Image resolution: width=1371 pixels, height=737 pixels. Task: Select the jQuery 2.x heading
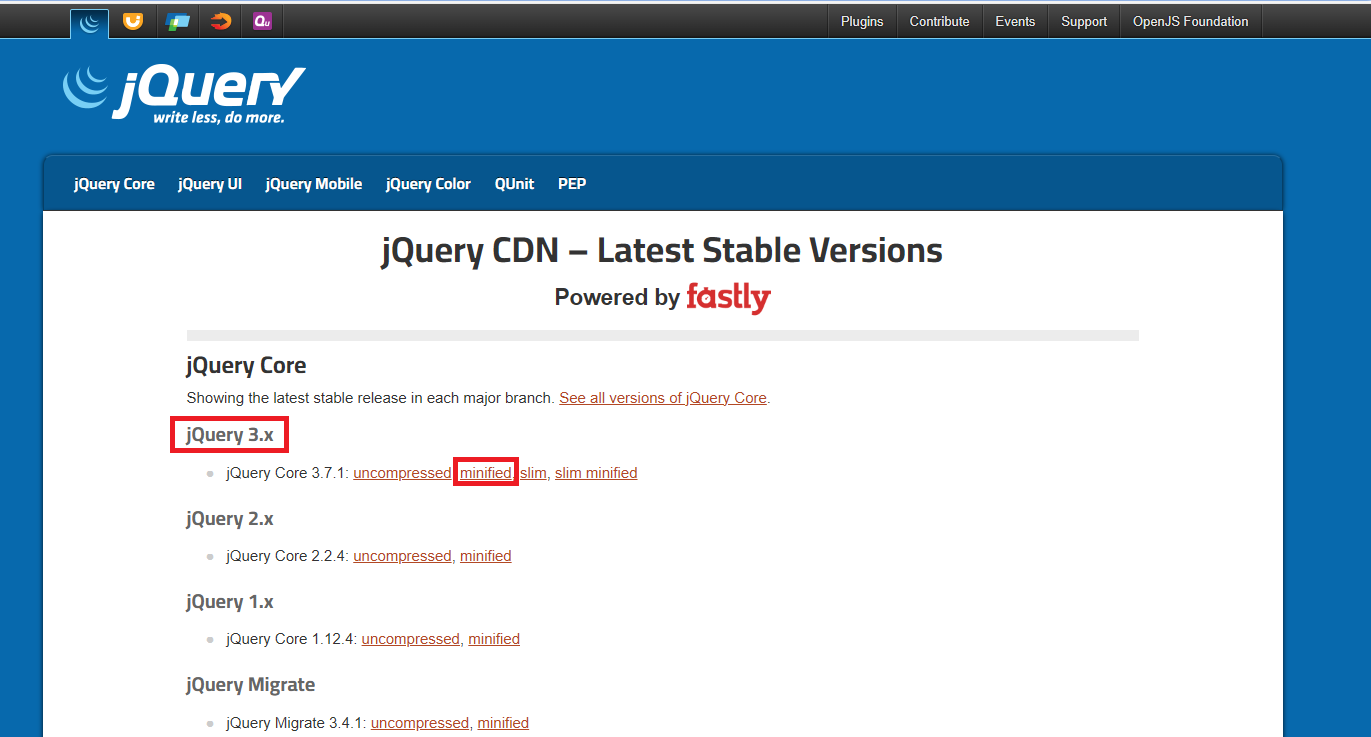(x=229, y=519)
